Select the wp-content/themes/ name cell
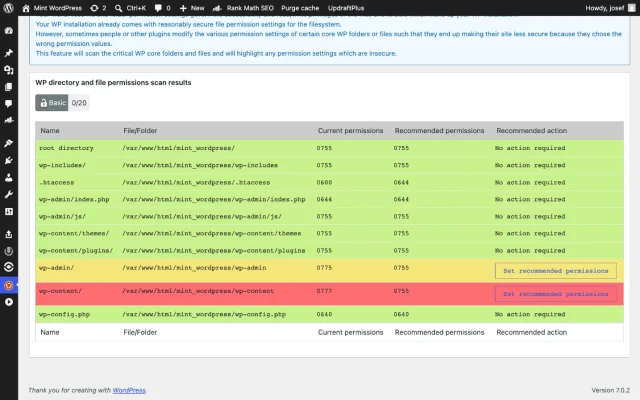This screenshot has height=400, width=640. [74, 233]
